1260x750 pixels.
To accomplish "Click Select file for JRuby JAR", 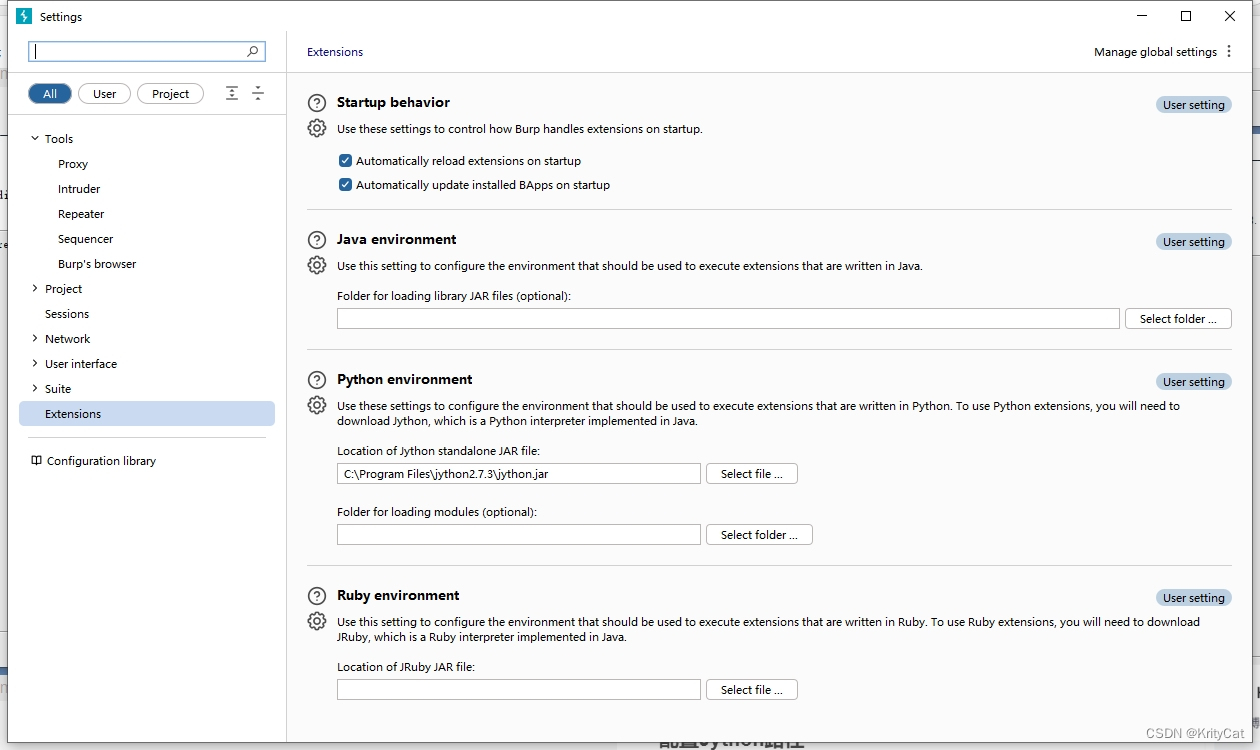I will click(x=752, y=690).
